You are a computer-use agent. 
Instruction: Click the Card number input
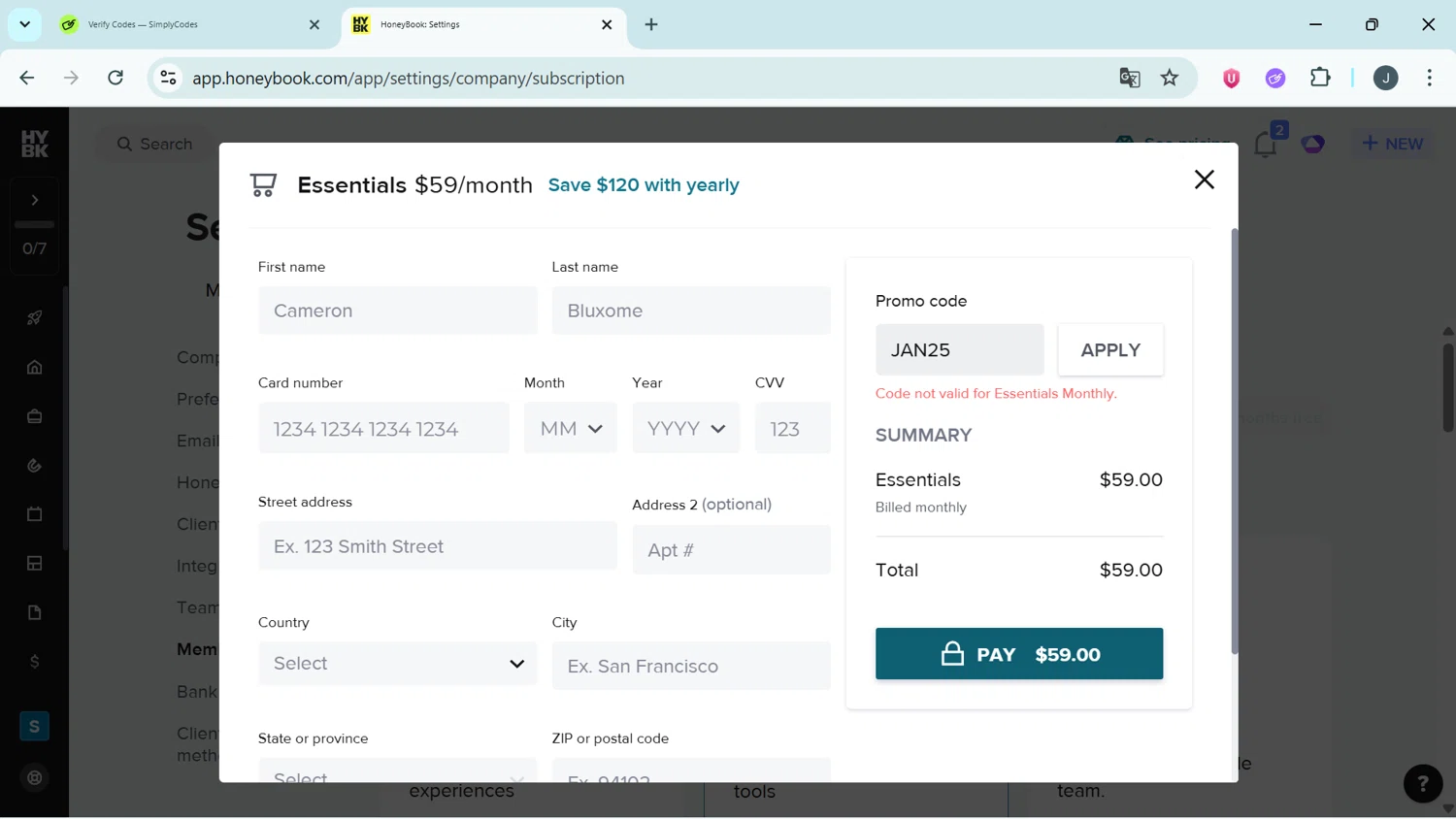[x=383, y=428]
